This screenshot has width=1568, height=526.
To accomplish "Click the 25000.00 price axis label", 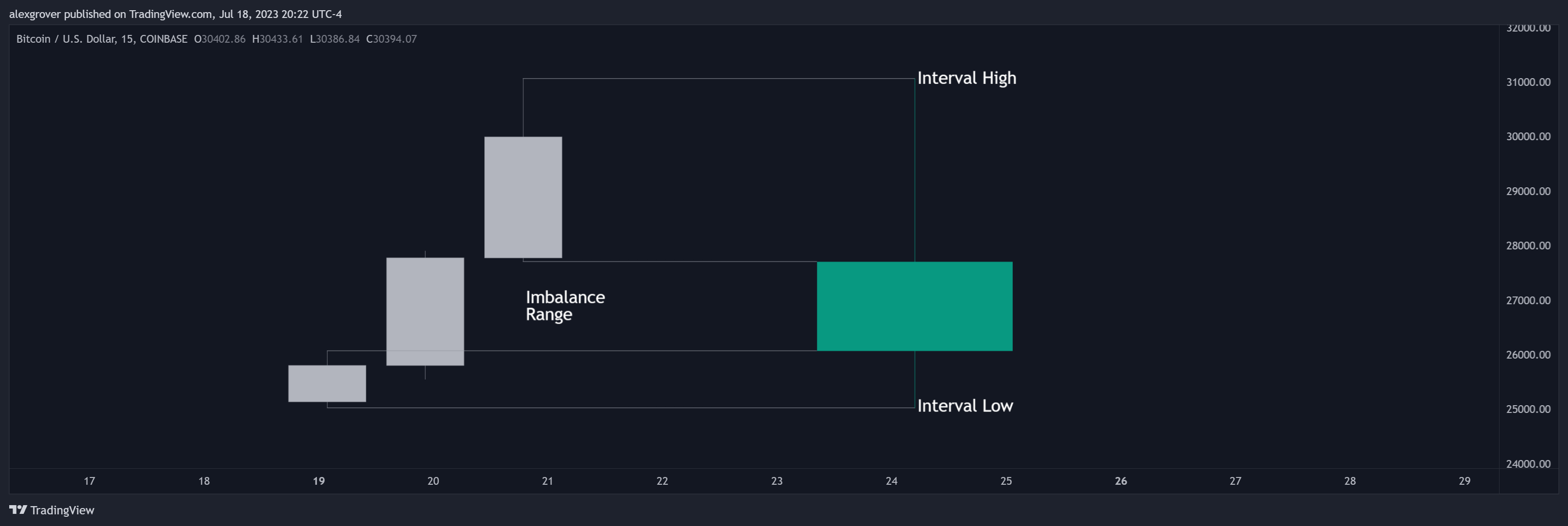I will pyautogui.click(x=1528, y=409).
